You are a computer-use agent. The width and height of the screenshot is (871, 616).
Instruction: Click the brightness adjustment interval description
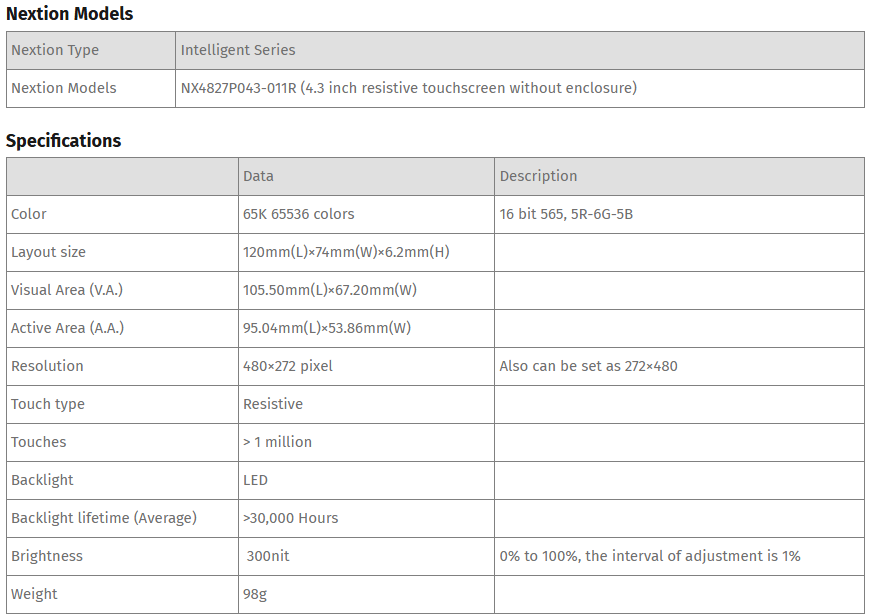click(650, 556)
